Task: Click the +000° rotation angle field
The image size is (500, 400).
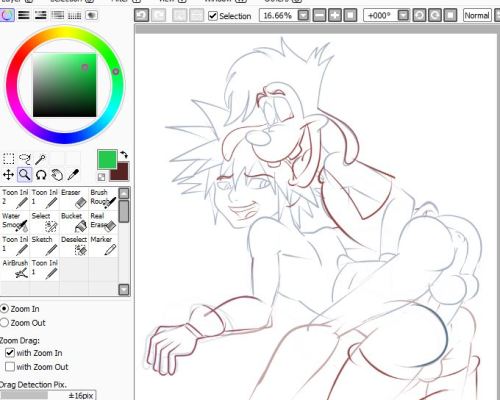Action: coord(380,16)
